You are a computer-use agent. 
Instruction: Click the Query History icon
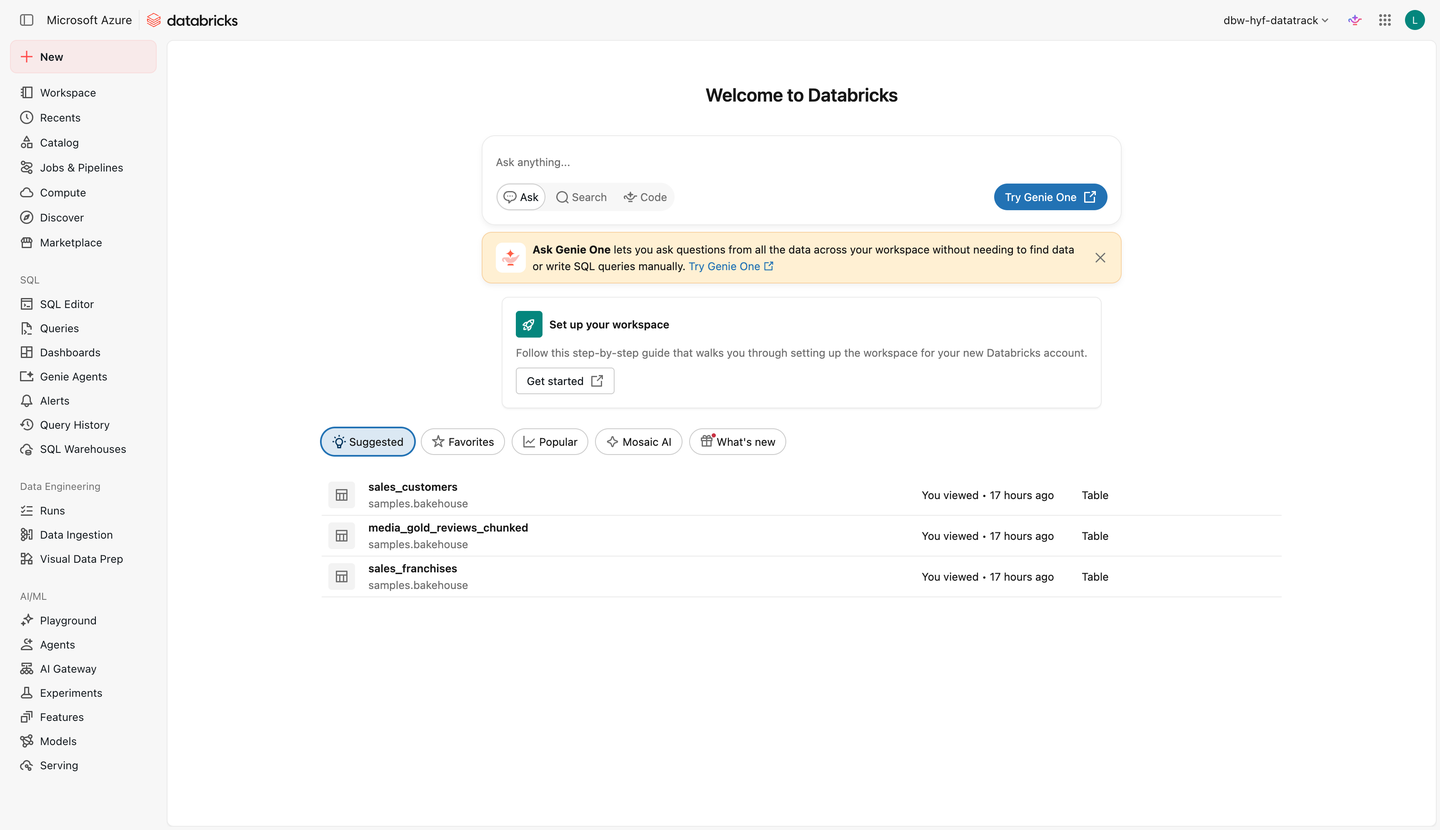27,425
